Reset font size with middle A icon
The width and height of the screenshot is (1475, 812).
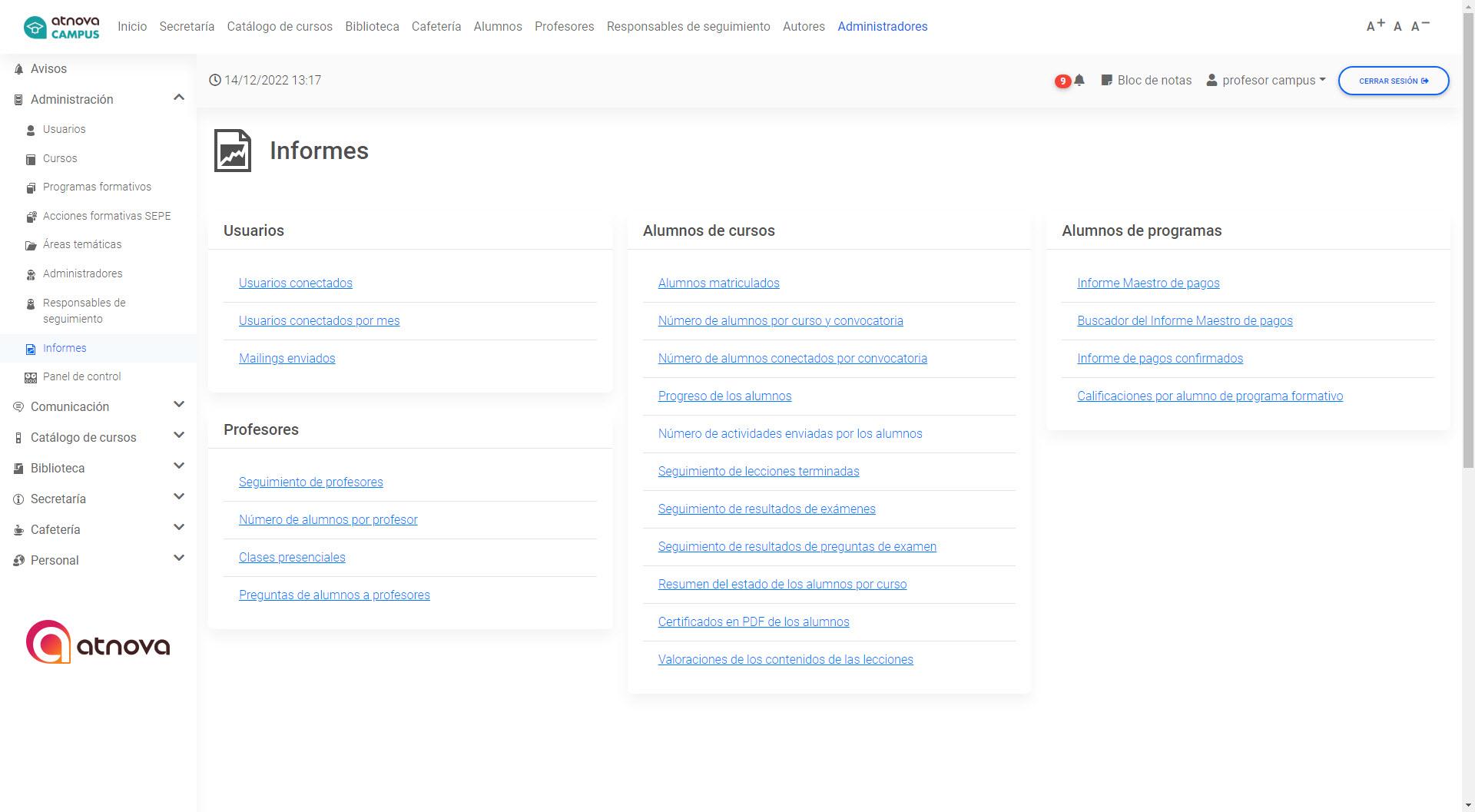pyautogui.click(x=1397, y=27)
